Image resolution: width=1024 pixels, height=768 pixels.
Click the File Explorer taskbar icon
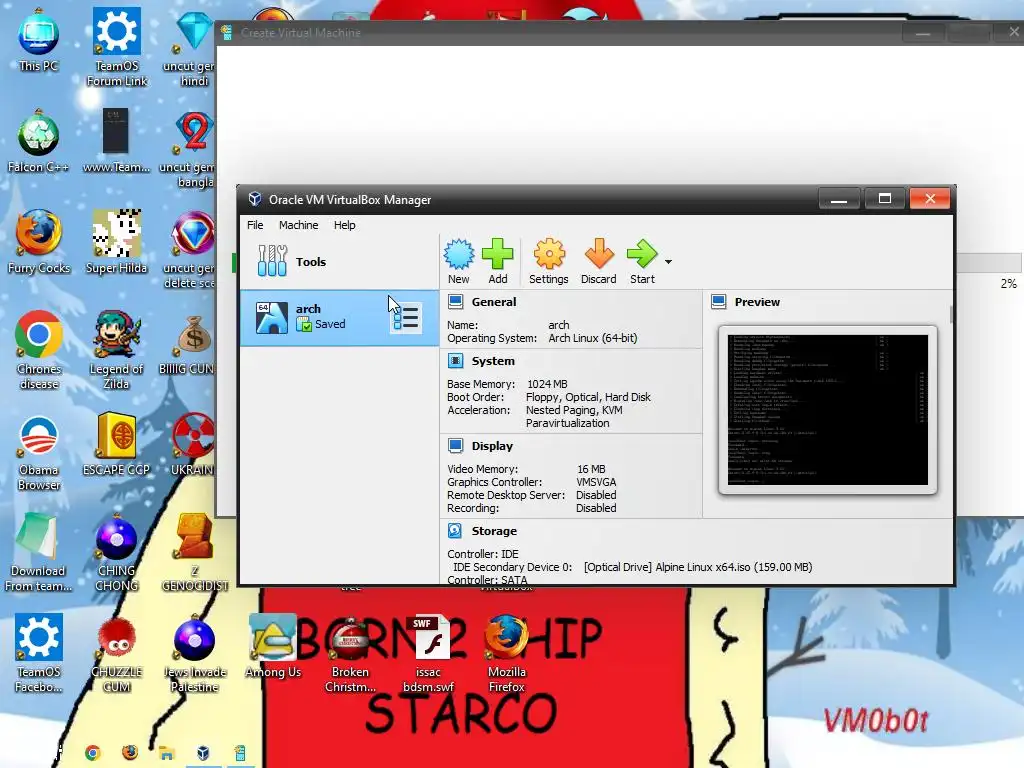click(x=167, y=754)
